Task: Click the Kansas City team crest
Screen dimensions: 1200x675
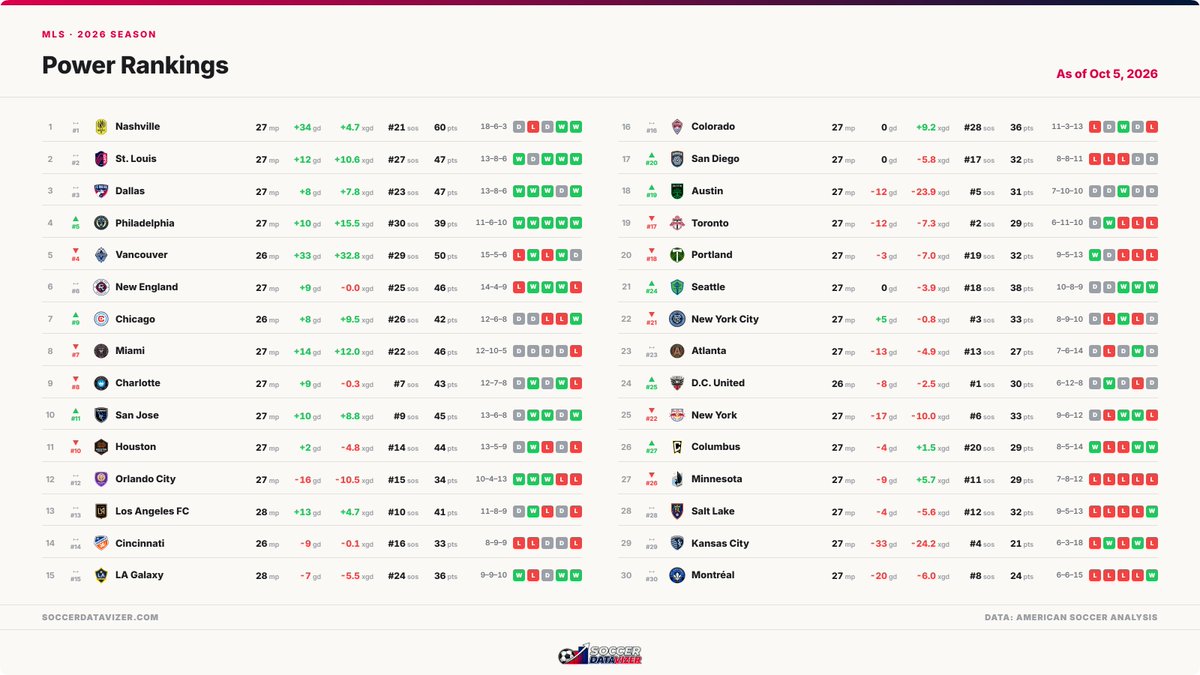Action: pyautogui.click(x=677, y=543)
